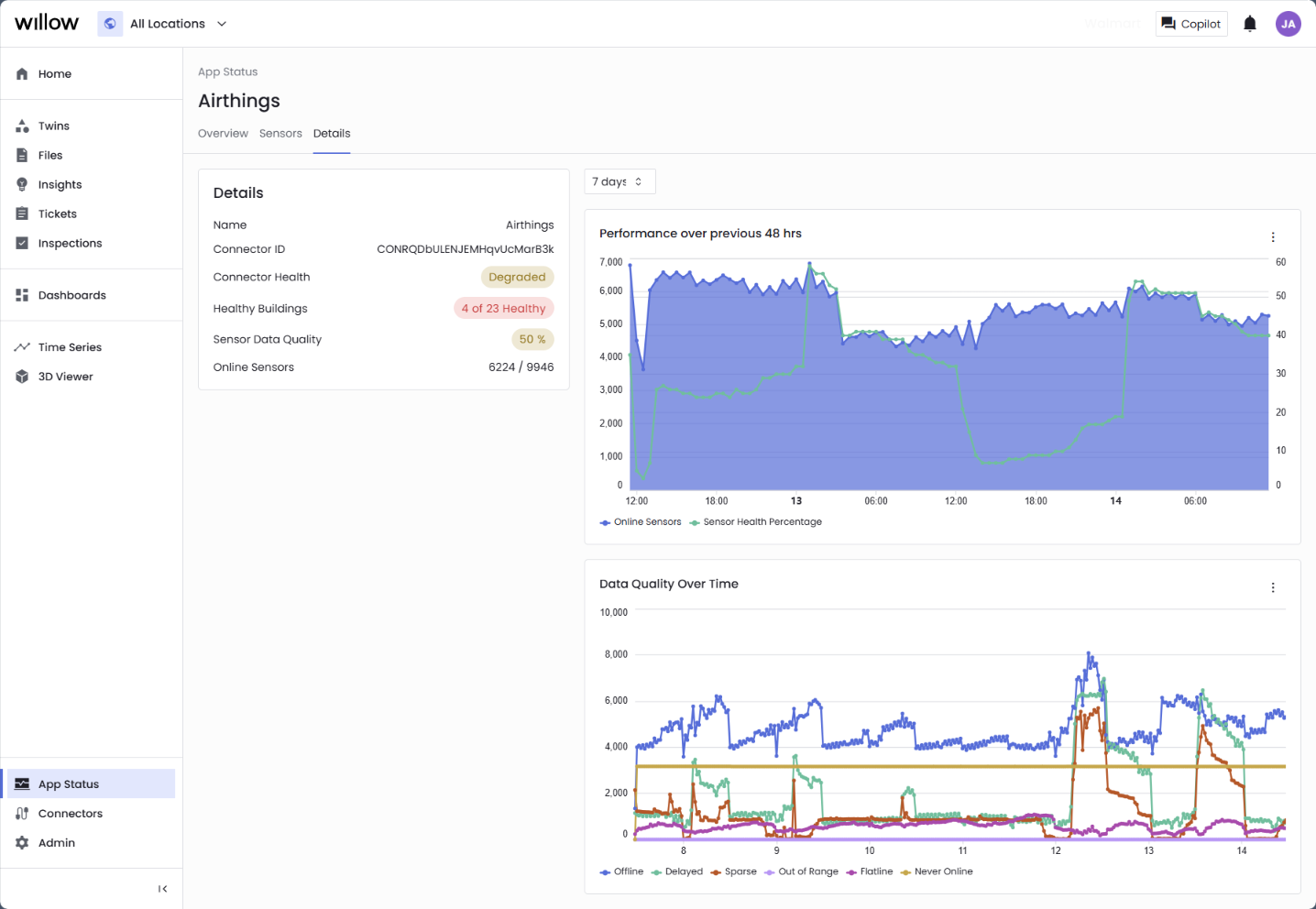Open Tickets from the left navigation

pyautogui.click(x=56, y=214)
